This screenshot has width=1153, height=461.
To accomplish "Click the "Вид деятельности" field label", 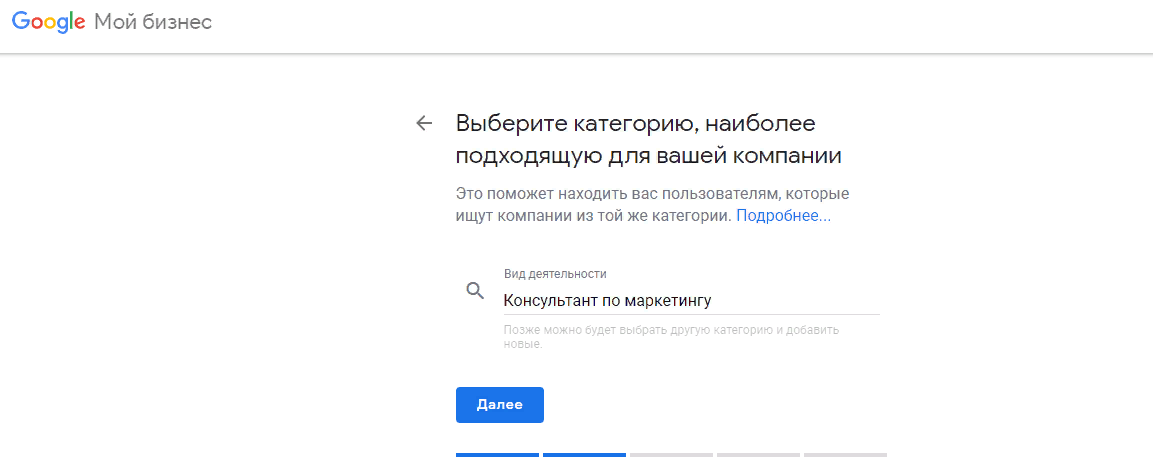I will pyautogui.click(x=555, y=274).
